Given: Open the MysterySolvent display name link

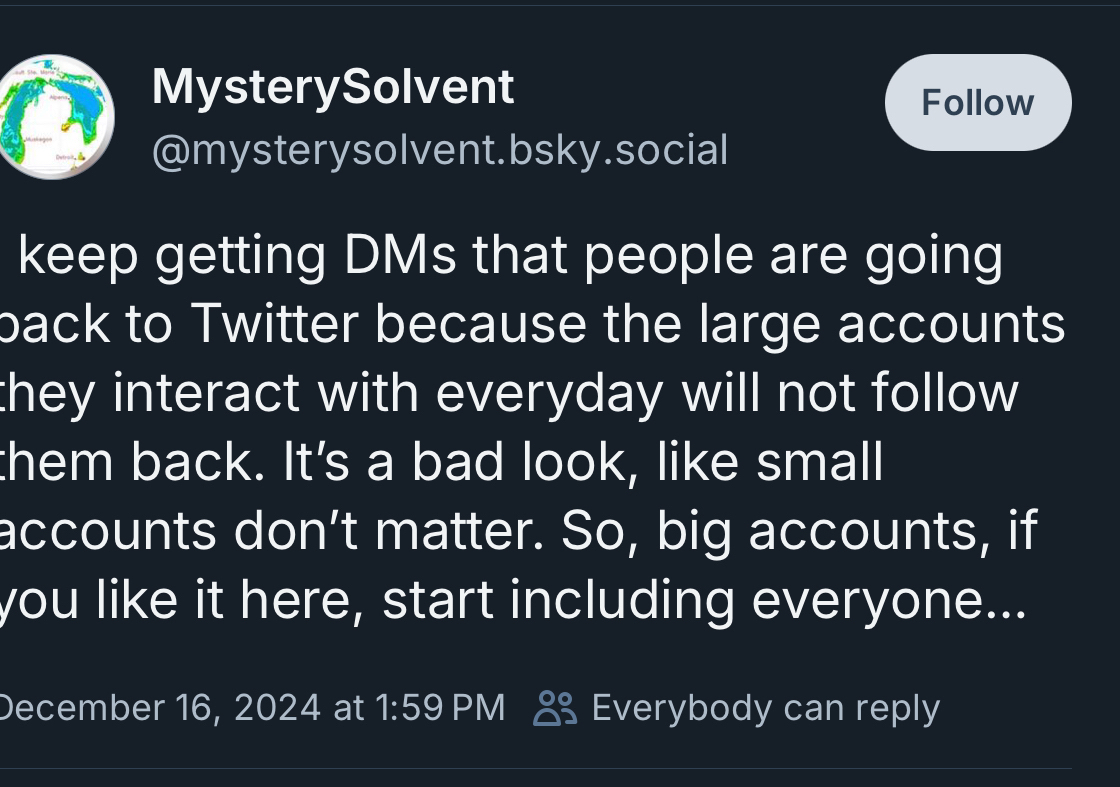Looking at the screenshot, I should [333, 87].
